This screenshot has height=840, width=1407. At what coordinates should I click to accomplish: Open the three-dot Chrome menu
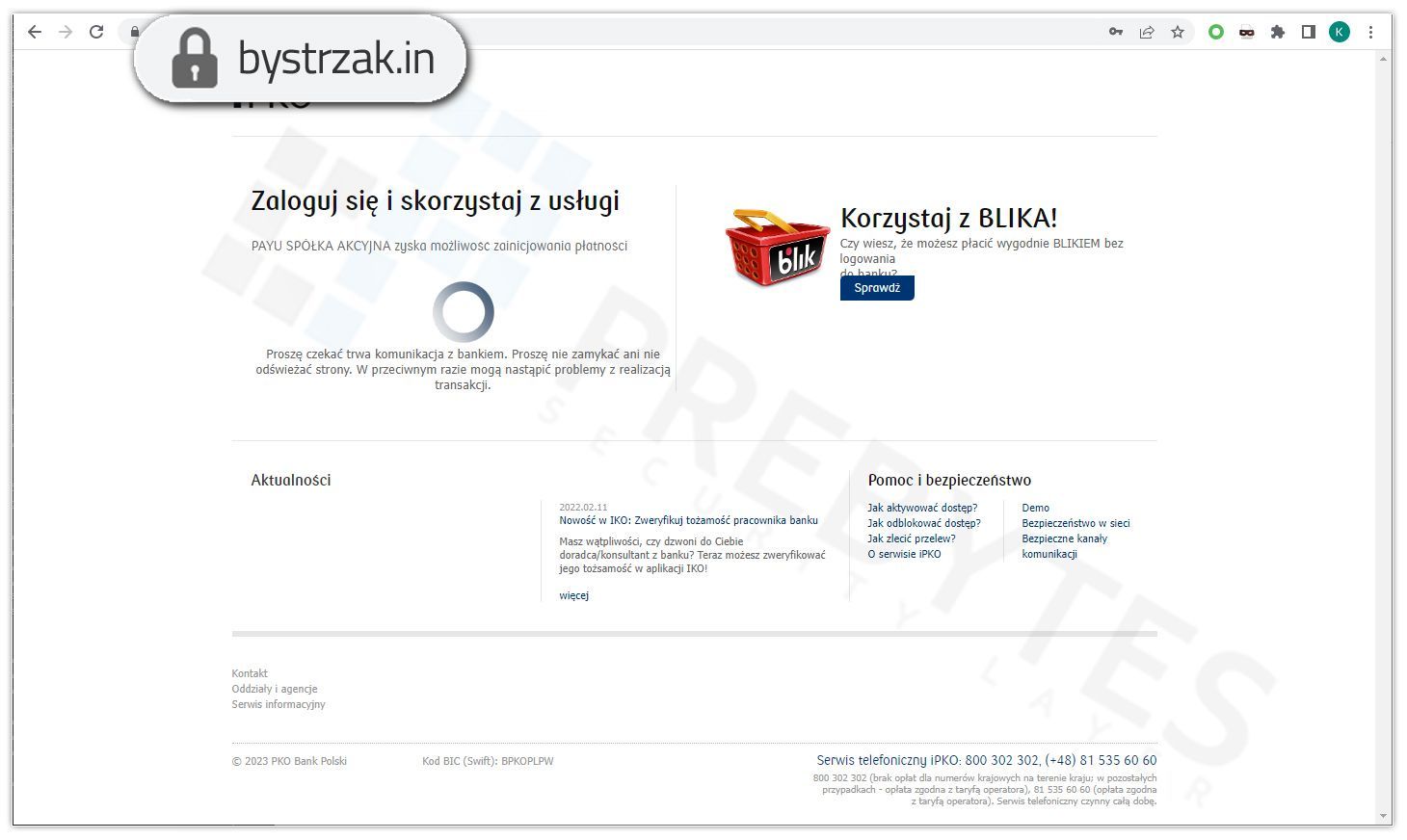click(x=1371, y=31)
